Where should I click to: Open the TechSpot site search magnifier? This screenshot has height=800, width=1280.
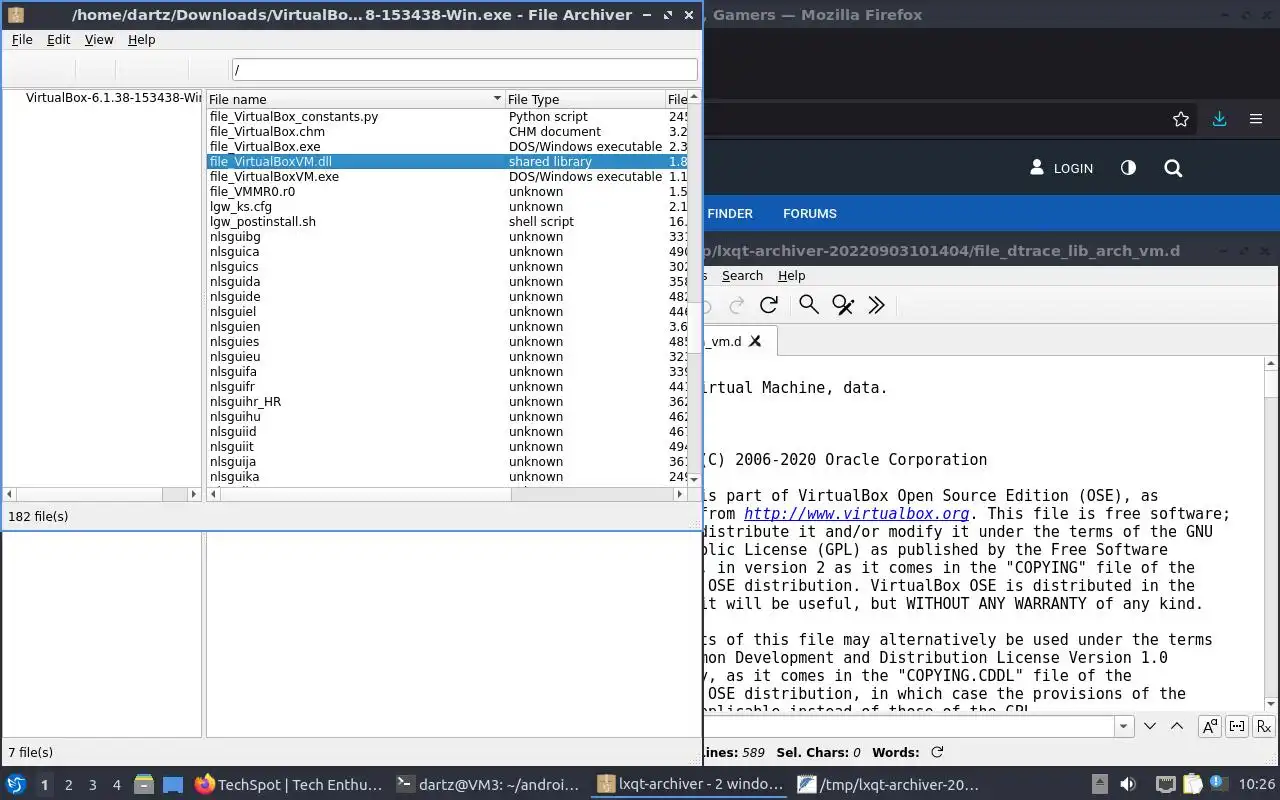(x=1173, y=168)
